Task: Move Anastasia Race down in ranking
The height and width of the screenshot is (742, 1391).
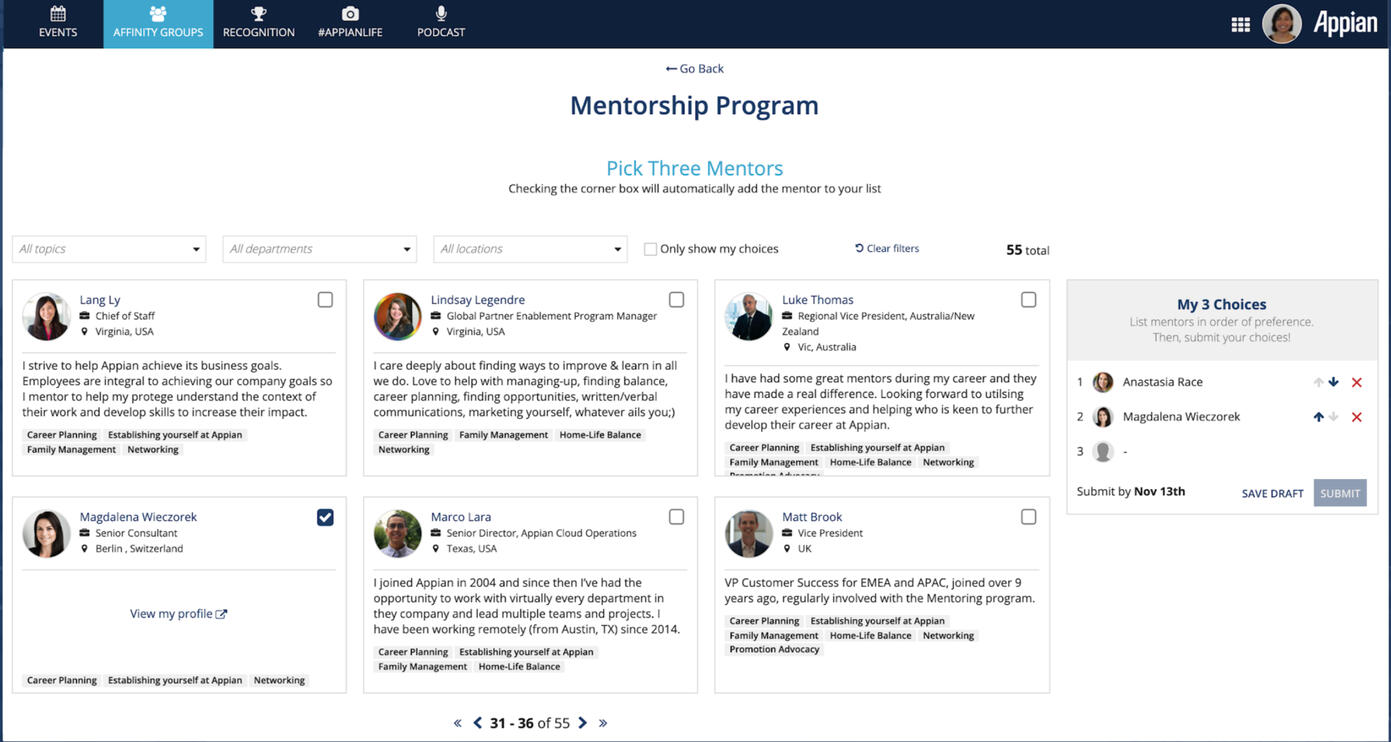Action: click(x=1334, y=382)
